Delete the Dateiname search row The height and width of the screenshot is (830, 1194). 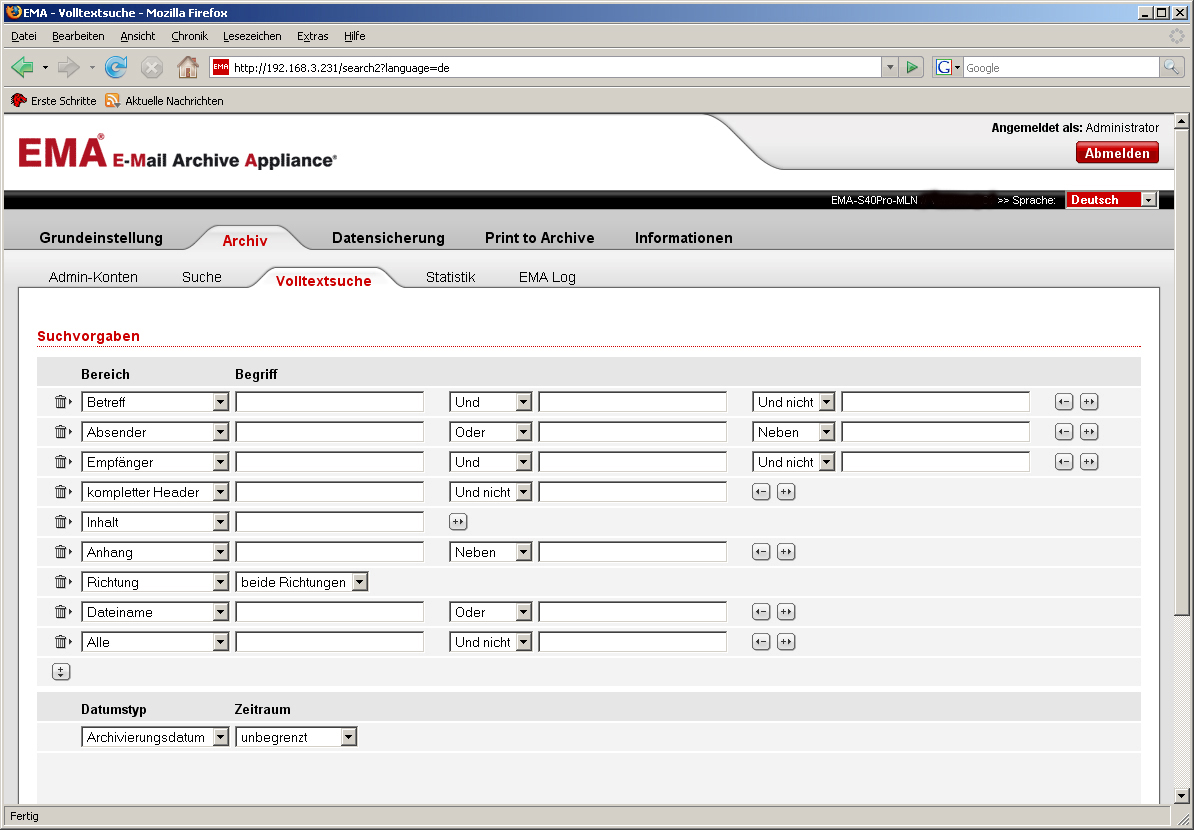click(x=61, y=612)
